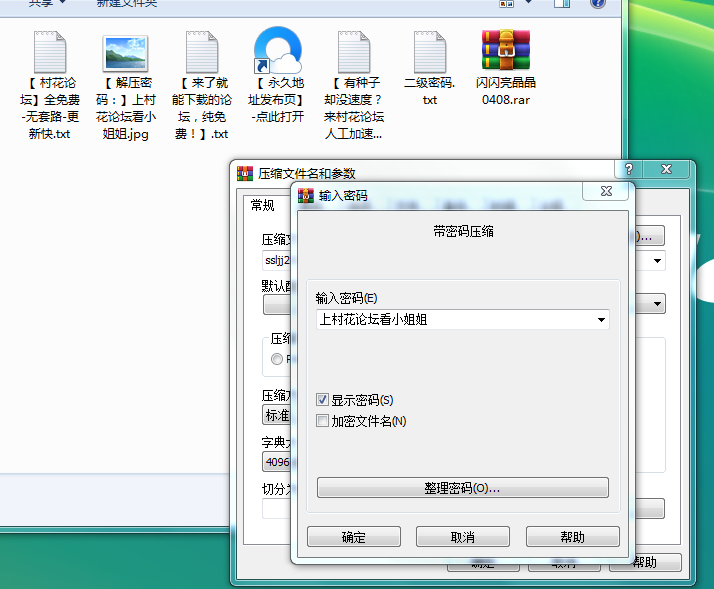
Task: Expand the password entry dropdown arrow
Action: [x=601, y=320]
